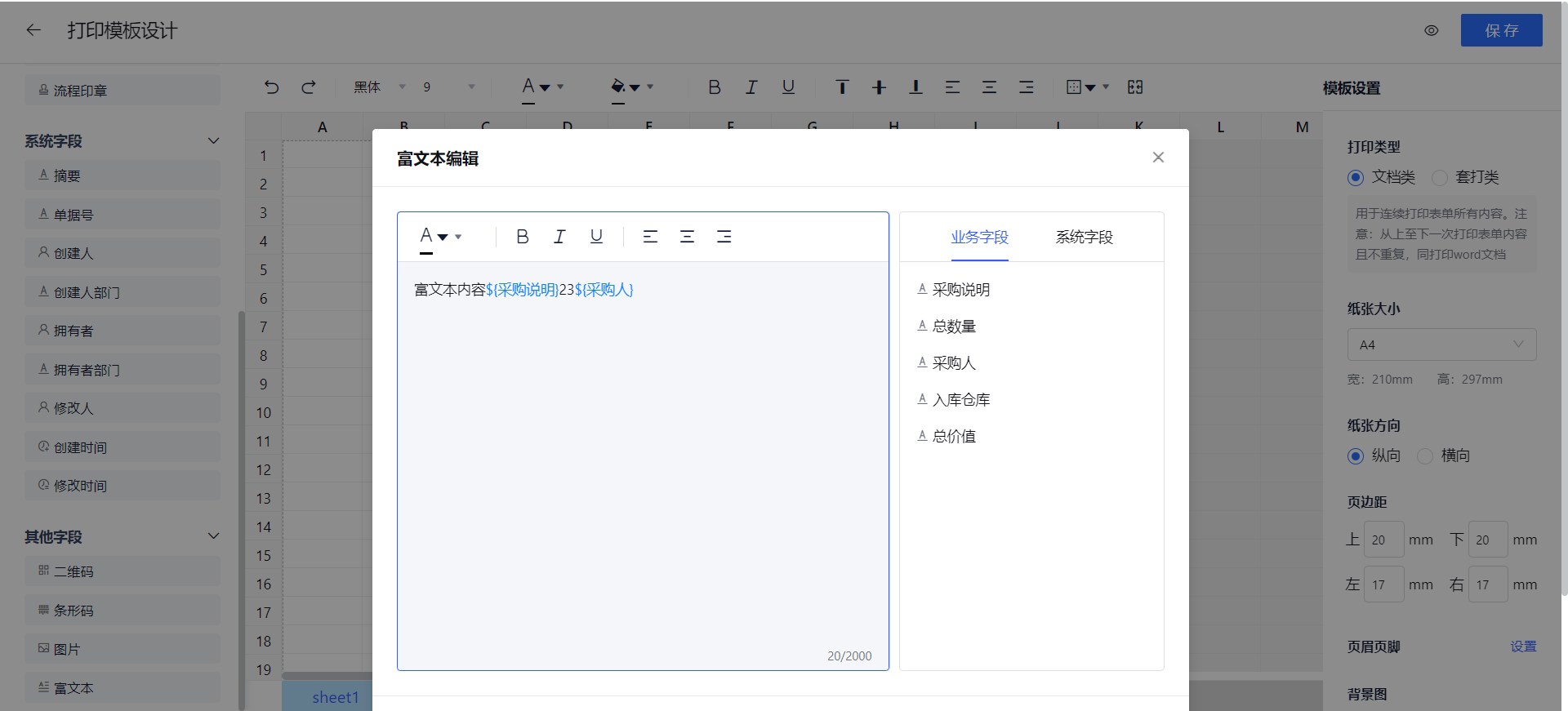This screenshot has height=711, width=1568.
Task: Open main toolbar font color dropdown arrow
Action: pos(560,87)
